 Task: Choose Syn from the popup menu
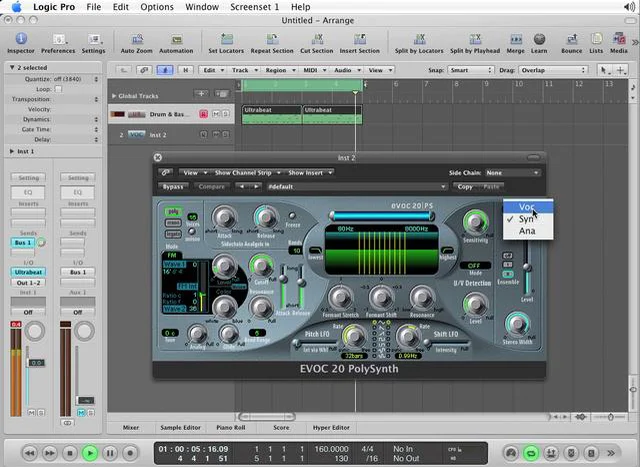528,219
